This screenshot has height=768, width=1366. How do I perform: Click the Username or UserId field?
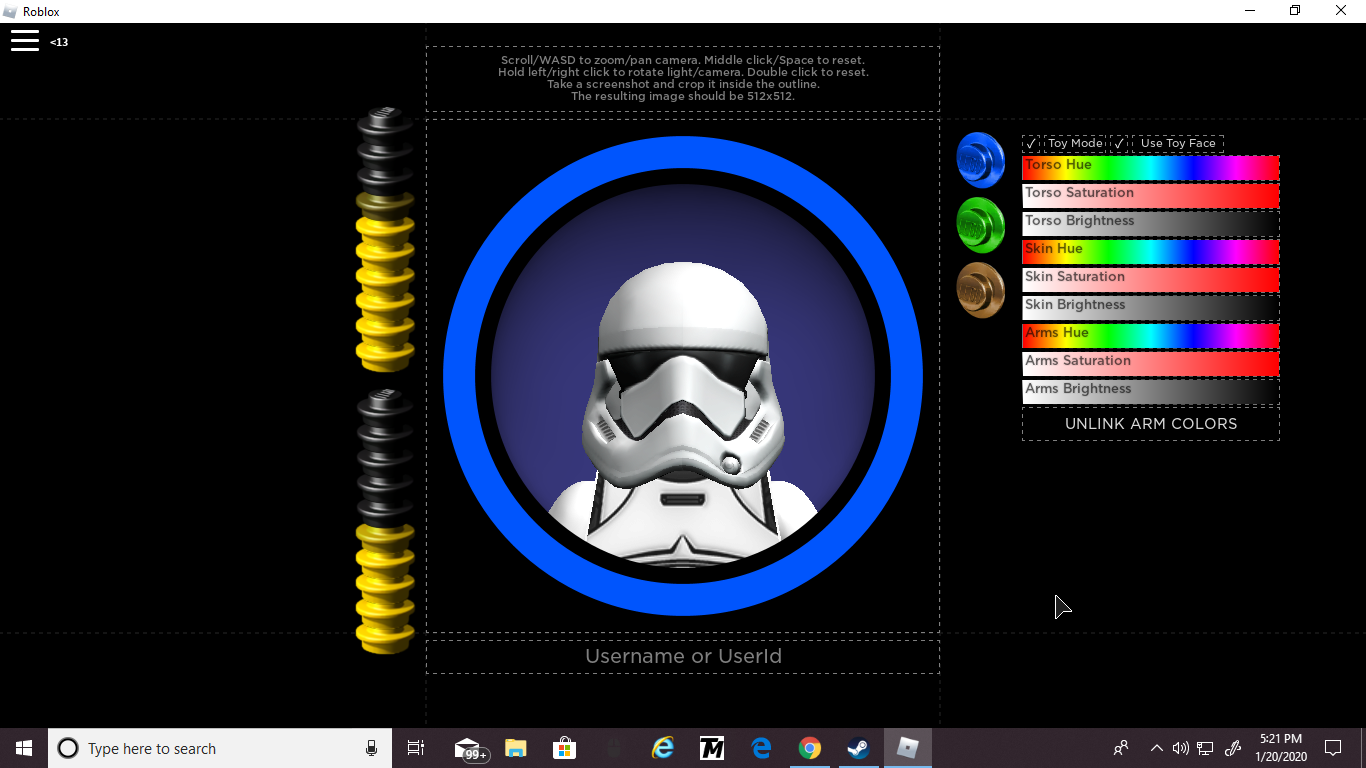point(683,657)
